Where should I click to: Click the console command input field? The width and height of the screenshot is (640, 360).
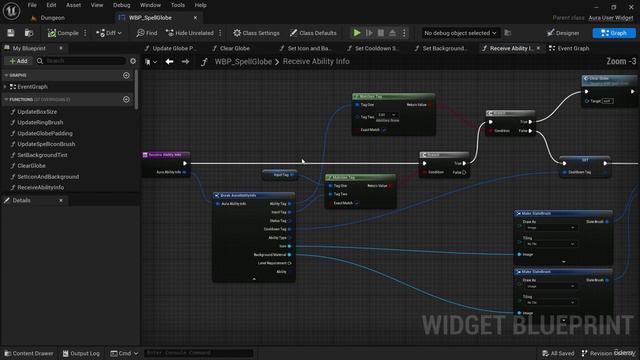pos(198,353)
